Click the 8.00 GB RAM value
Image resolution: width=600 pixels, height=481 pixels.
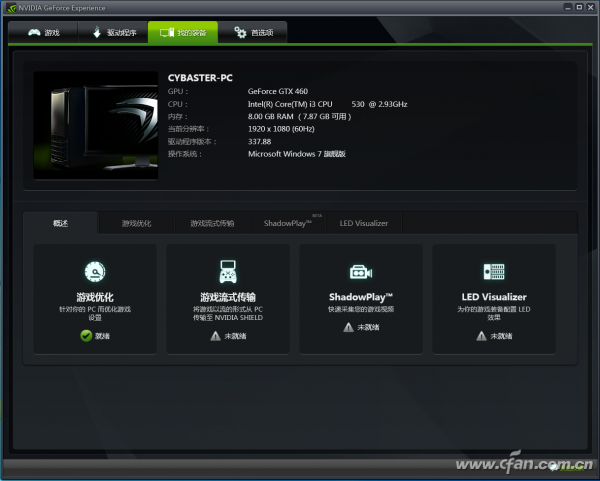point(300,117)
